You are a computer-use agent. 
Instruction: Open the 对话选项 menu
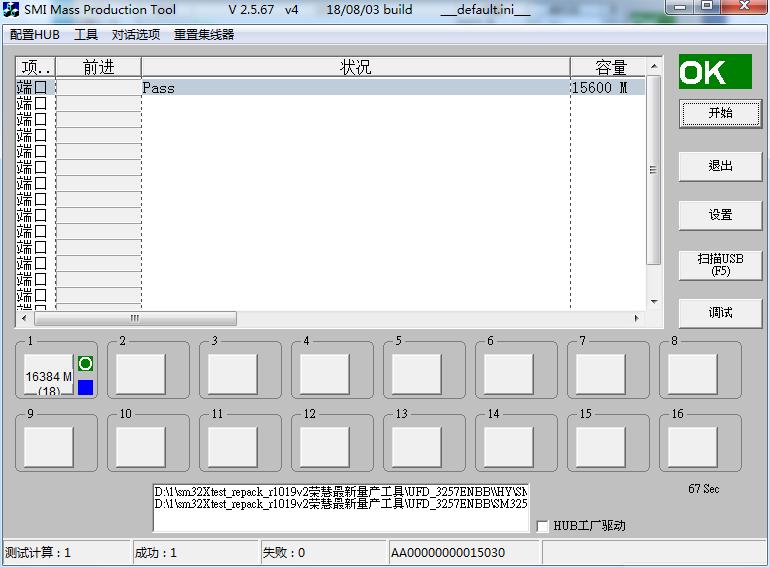tap(136, 35)
